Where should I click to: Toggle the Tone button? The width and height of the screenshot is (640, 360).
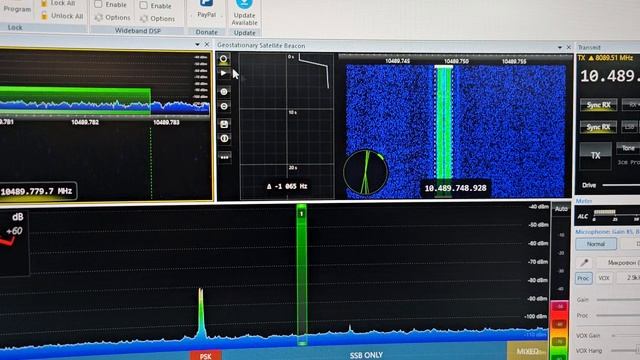[x=628, y=148]
